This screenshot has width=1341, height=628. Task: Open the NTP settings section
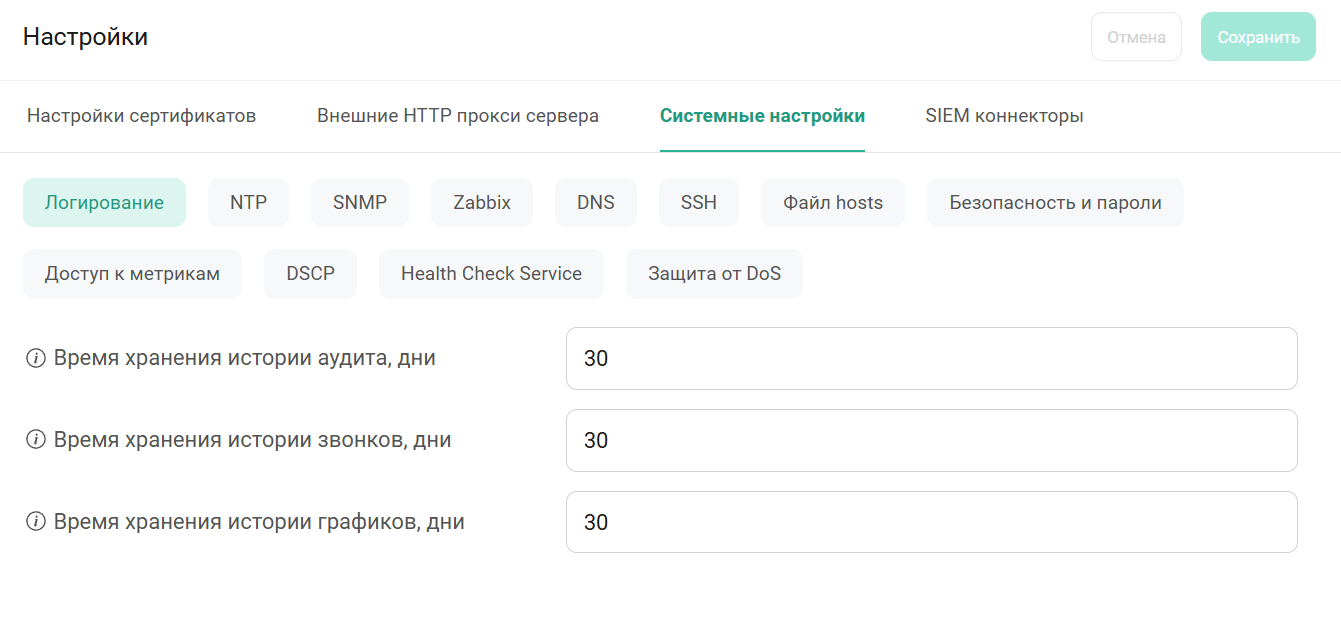pyautogui.click(x=248, y=203)
